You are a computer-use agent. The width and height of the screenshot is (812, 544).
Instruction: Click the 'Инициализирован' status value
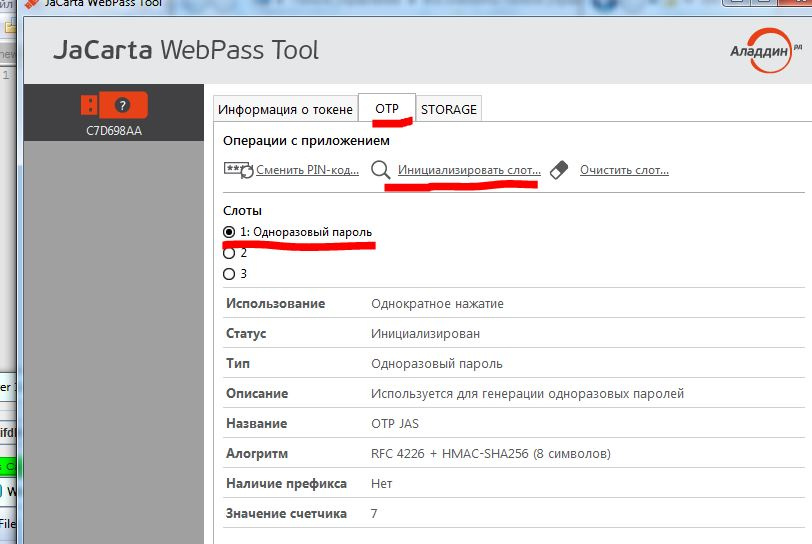pos(425,333)
